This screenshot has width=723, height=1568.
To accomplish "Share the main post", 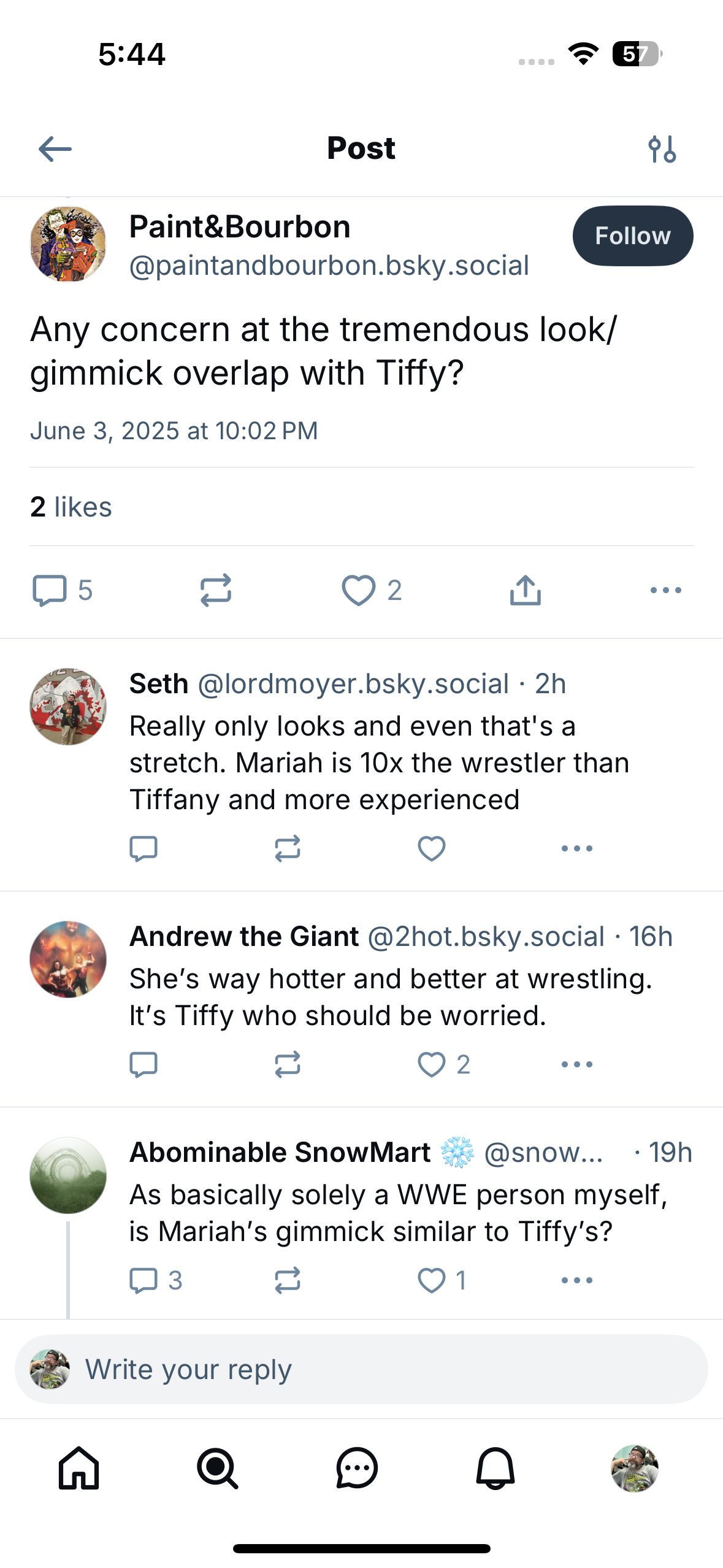I will [526, 590].
